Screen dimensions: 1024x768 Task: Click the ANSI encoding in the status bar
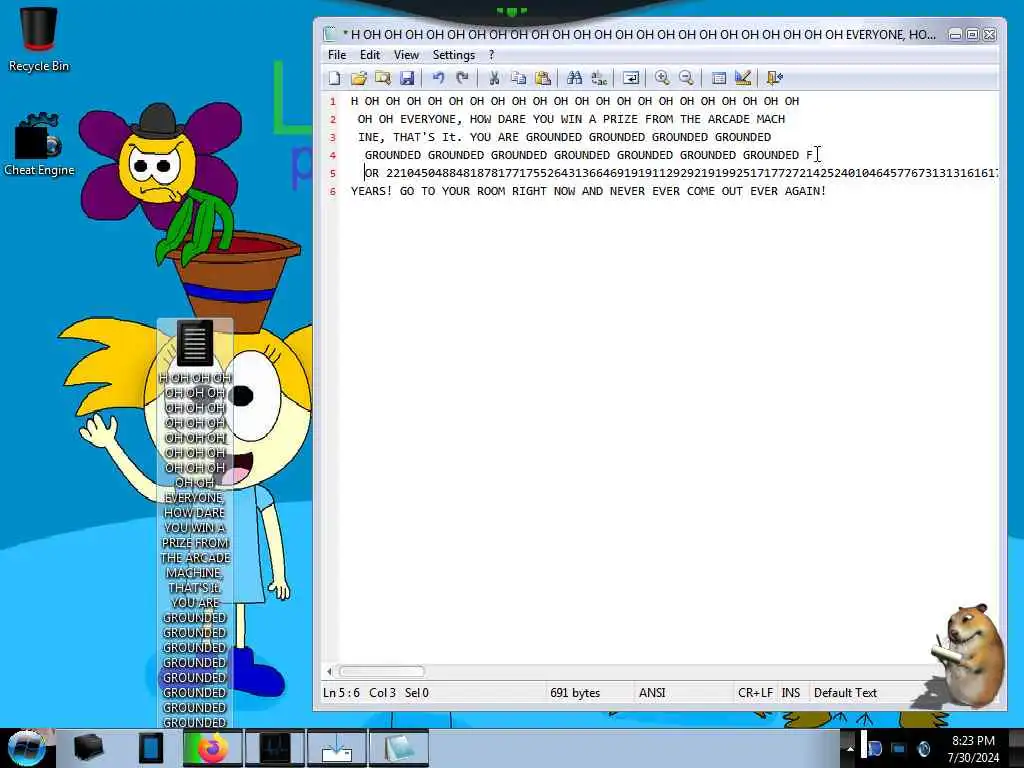click(x=652, y=693)
